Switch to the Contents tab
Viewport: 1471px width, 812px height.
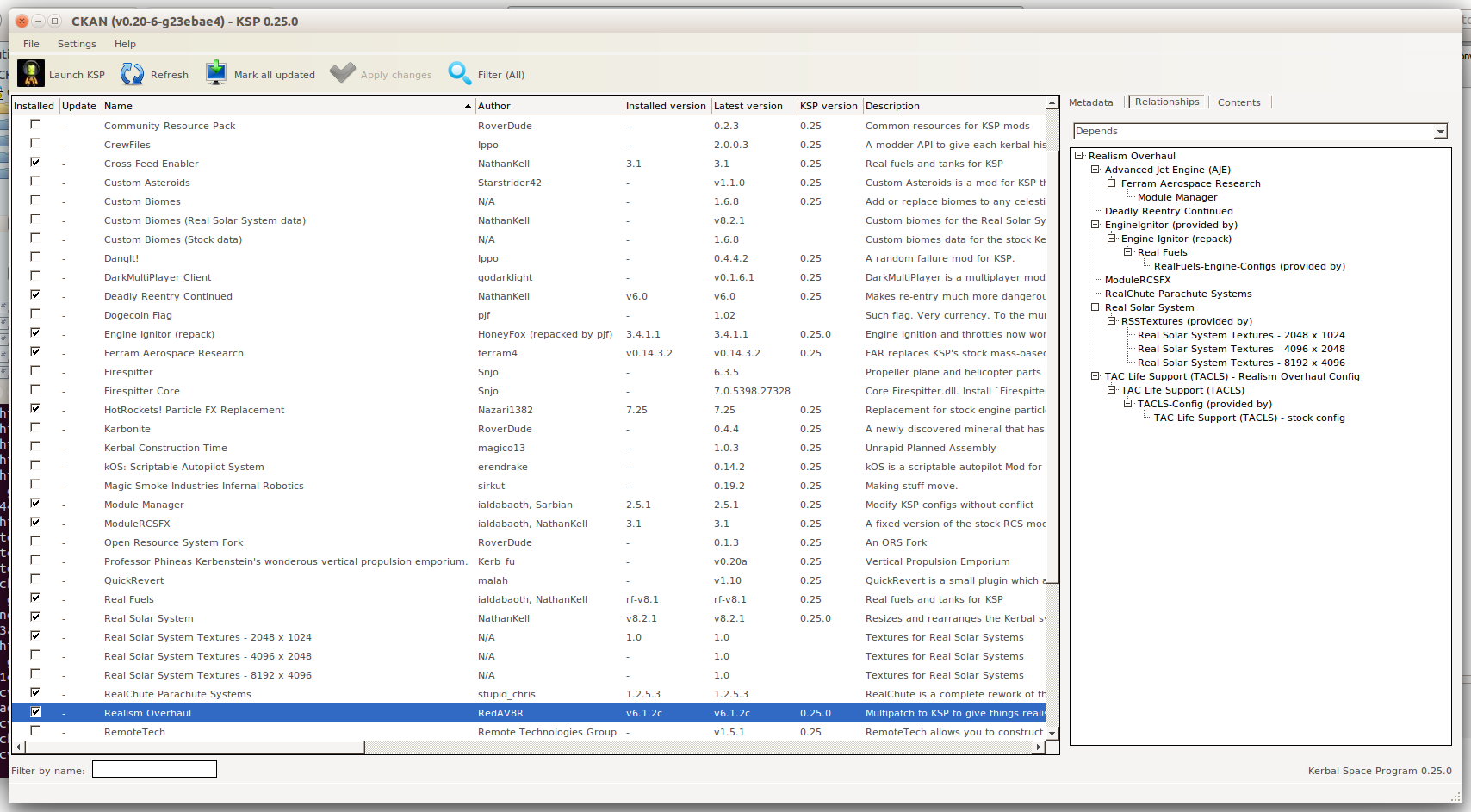1238,102
